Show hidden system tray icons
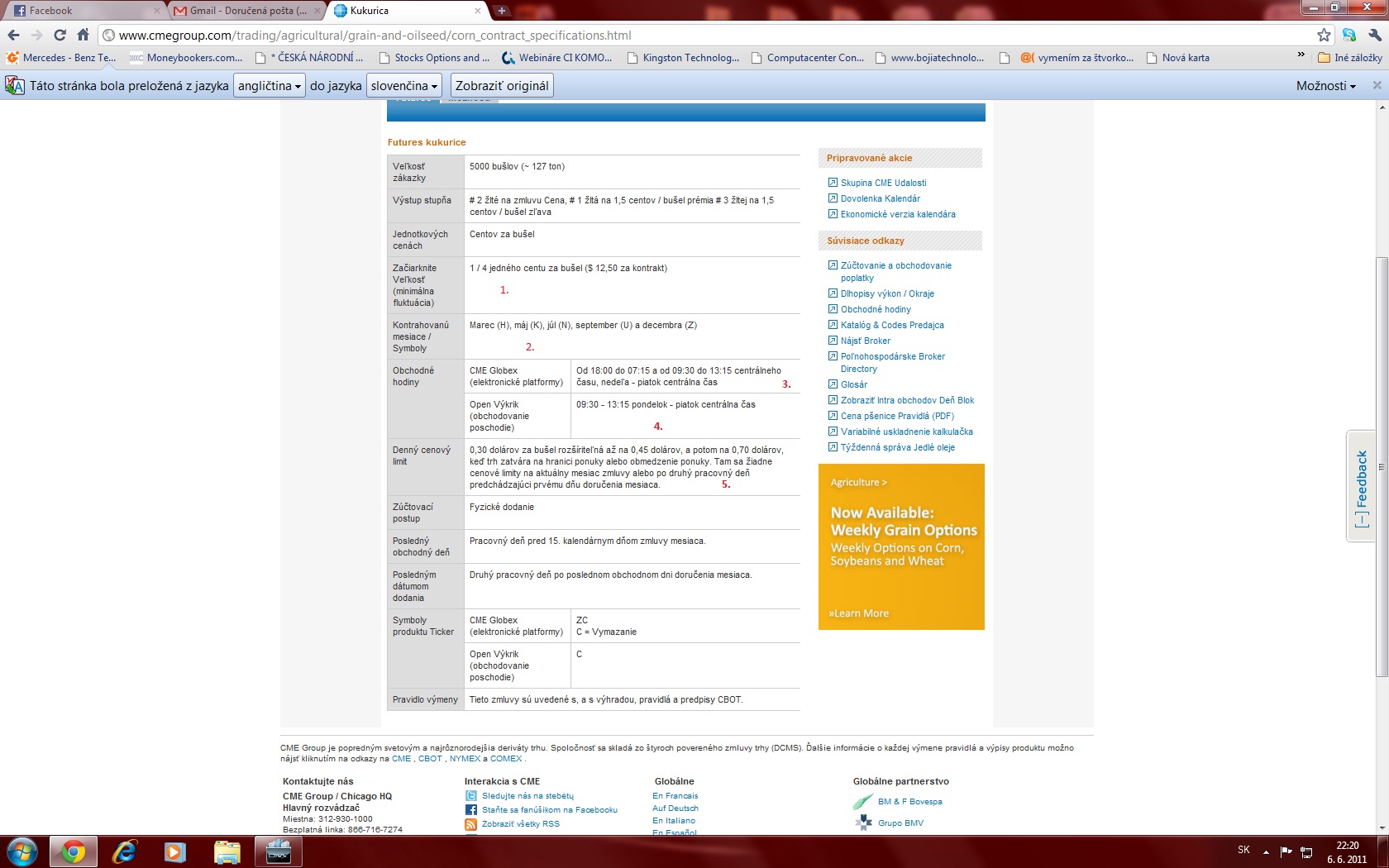This screenshot has width=1389, height=868. [1266, 852]
